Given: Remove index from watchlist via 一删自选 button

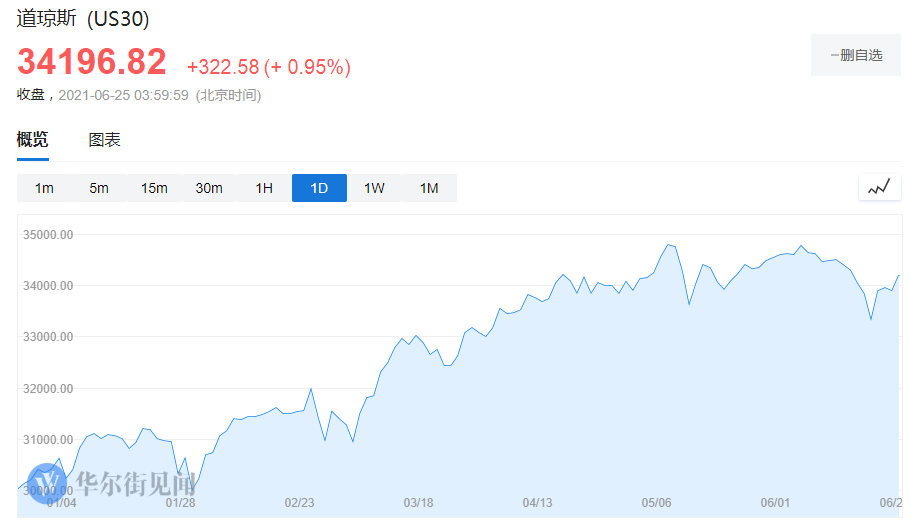Looking at the screenshot, I should [x=856, y=55].
